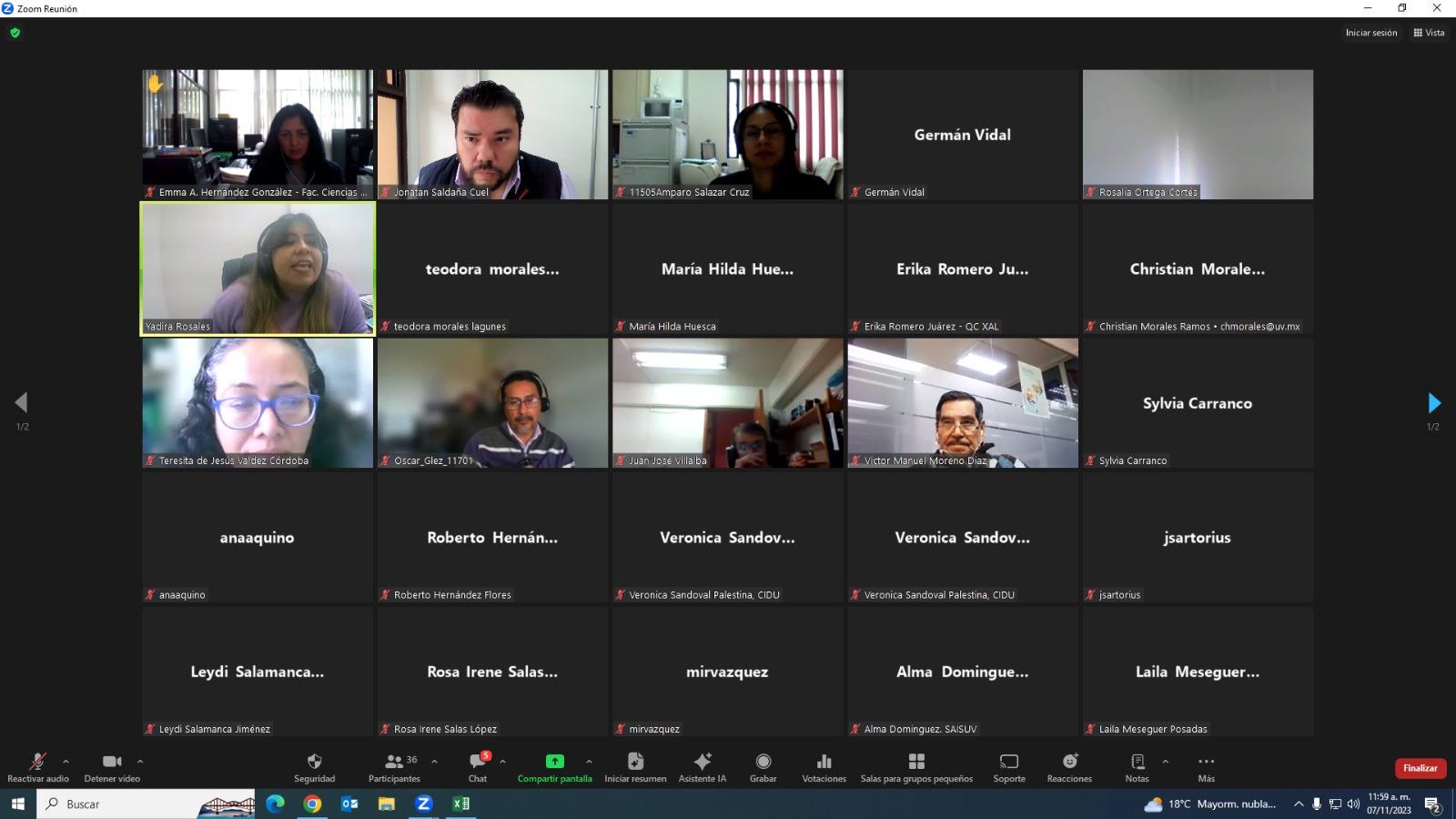Open Excel from the Windows taskbar

[460, 804]
